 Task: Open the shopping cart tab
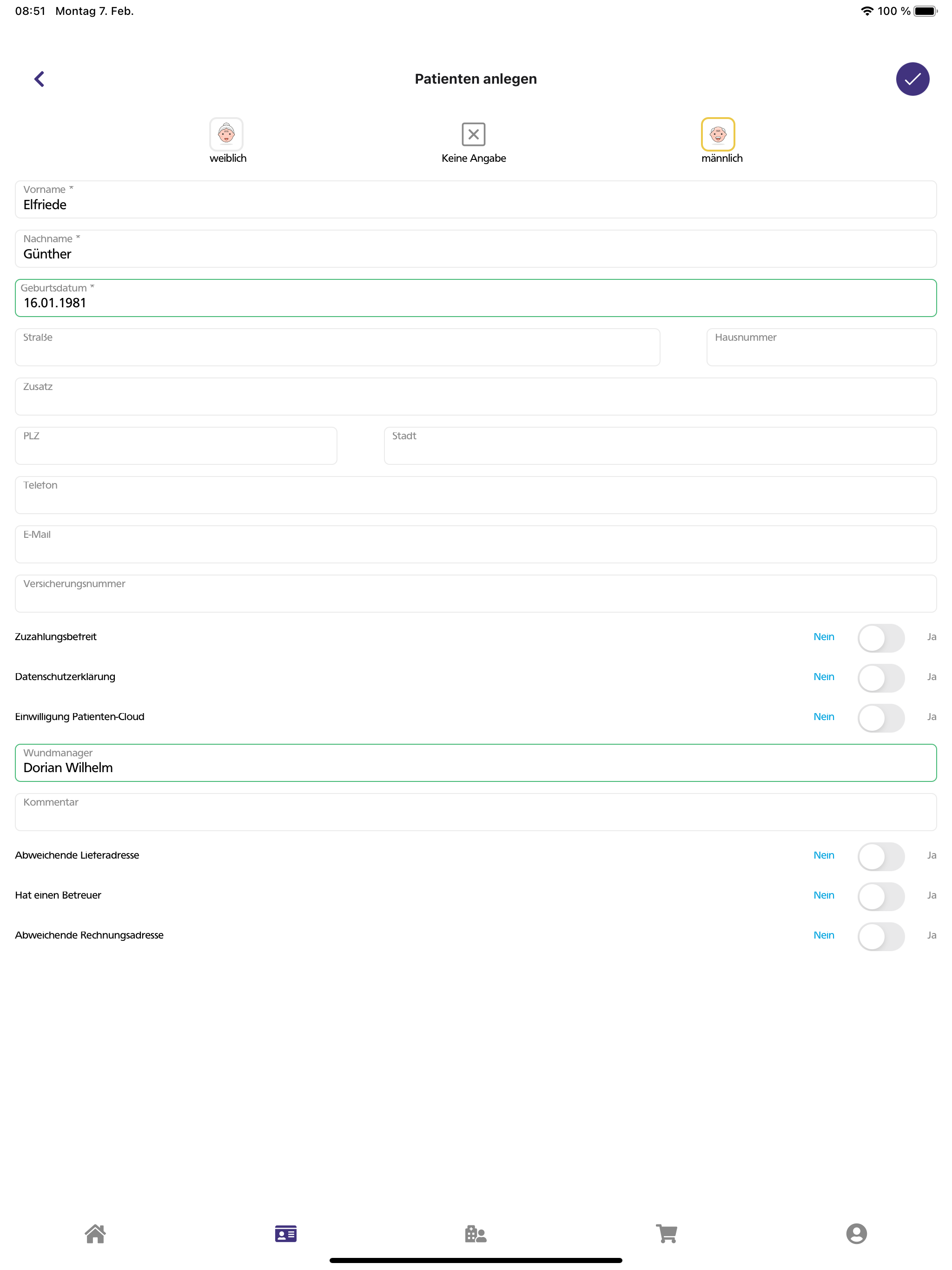pyautogui.click(x=666, y=1233)
